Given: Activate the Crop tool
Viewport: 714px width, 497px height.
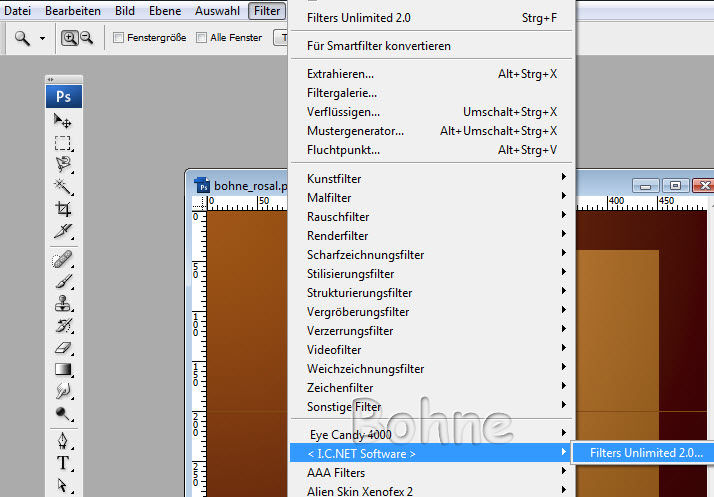Looking at the screenshot, I should [x=63, y=209].
